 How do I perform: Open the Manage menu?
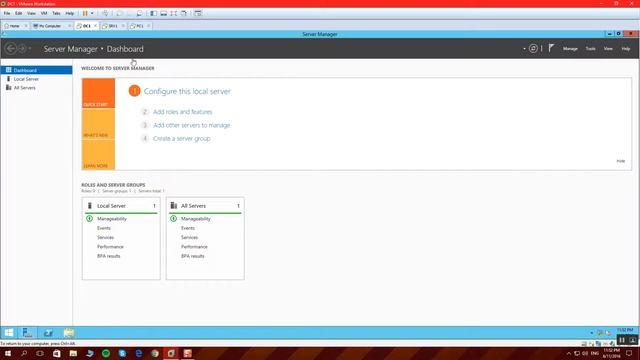[x=570, y=49]
